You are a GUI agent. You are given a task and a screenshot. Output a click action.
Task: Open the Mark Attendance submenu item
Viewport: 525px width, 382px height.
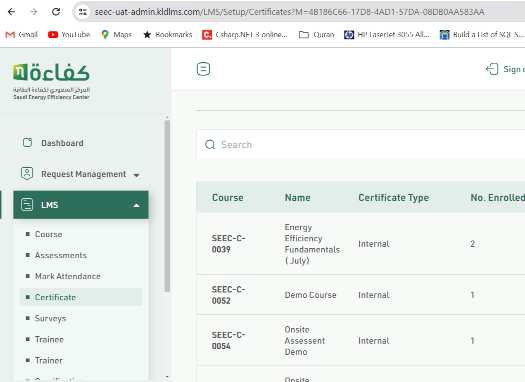pyautogui.click(x=68, y=276)
